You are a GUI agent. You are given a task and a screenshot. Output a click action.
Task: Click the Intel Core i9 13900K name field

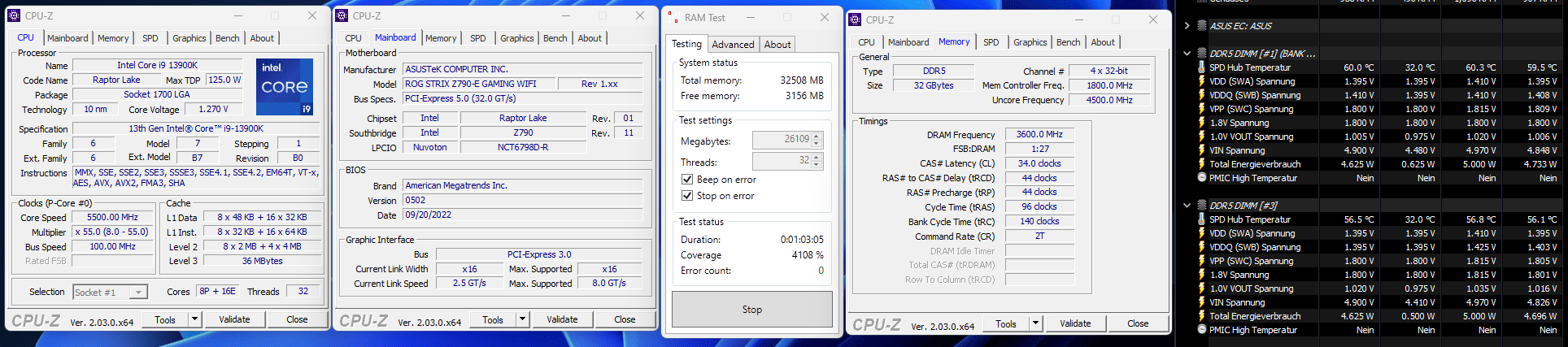point(157,65)
